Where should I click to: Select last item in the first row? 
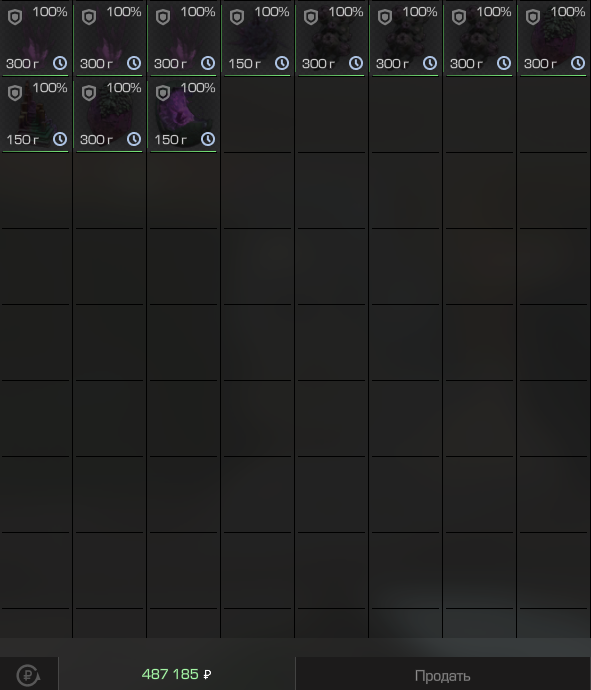pyautogui.click(x=553, y=38)
